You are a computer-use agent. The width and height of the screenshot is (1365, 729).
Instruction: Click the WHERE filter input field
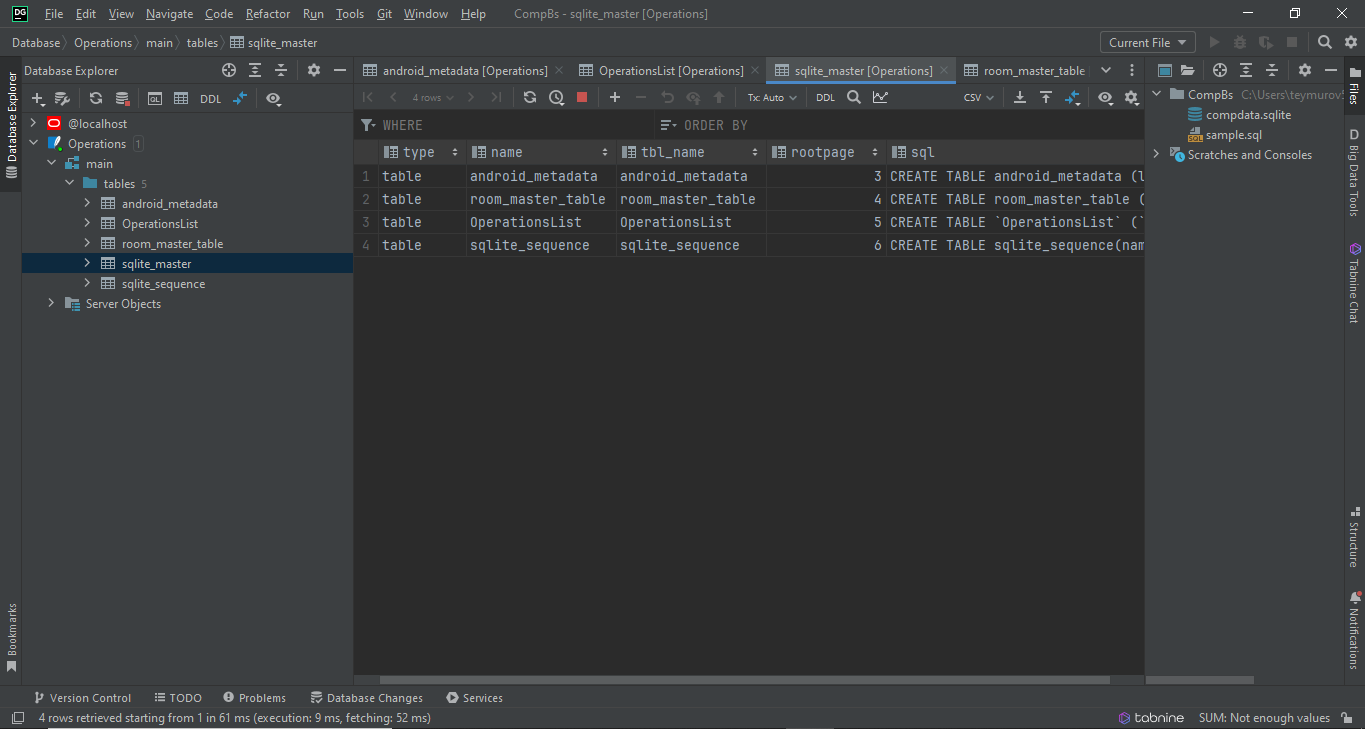tap(510, 125)
